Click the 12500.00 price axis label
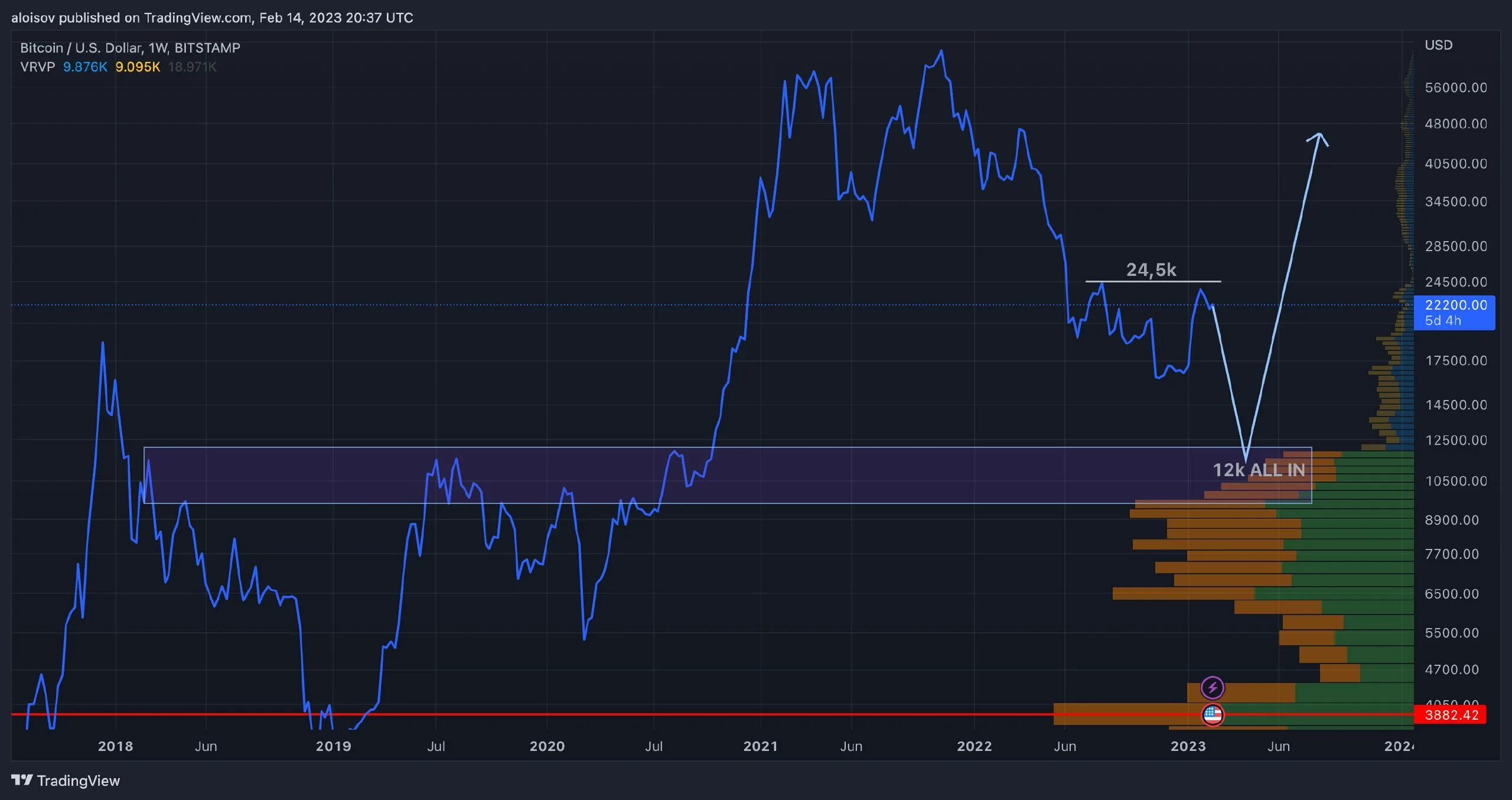1512x800 pixels. point(1455,440)
